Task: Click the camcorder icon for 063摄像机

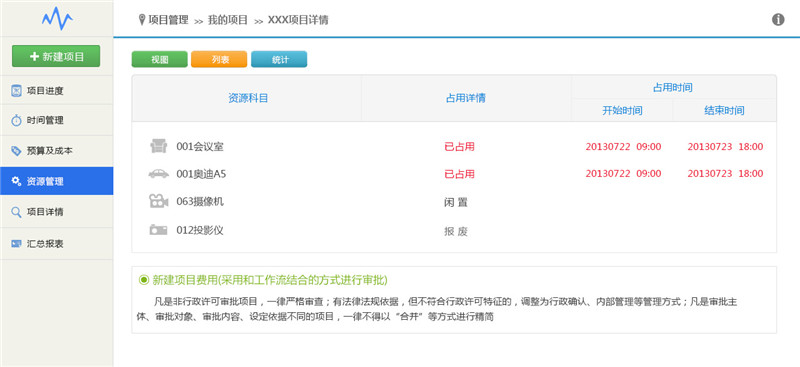Action: coord(159,201)
